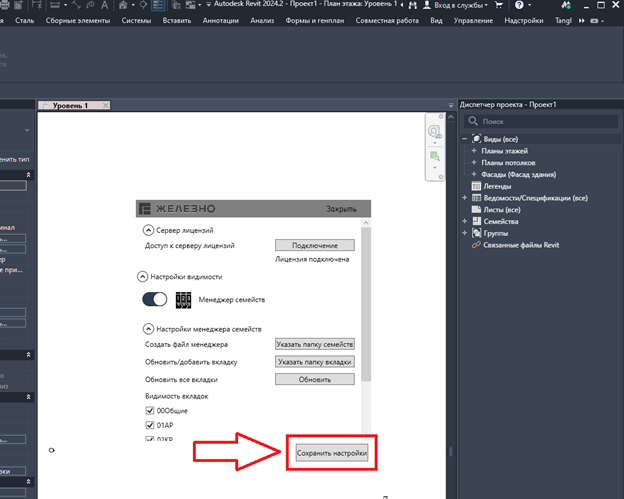The image size is (624, 499).
Task: Toggle the highlighted Thin Lines icon in quick access toolbar
Action: point(158,5)
